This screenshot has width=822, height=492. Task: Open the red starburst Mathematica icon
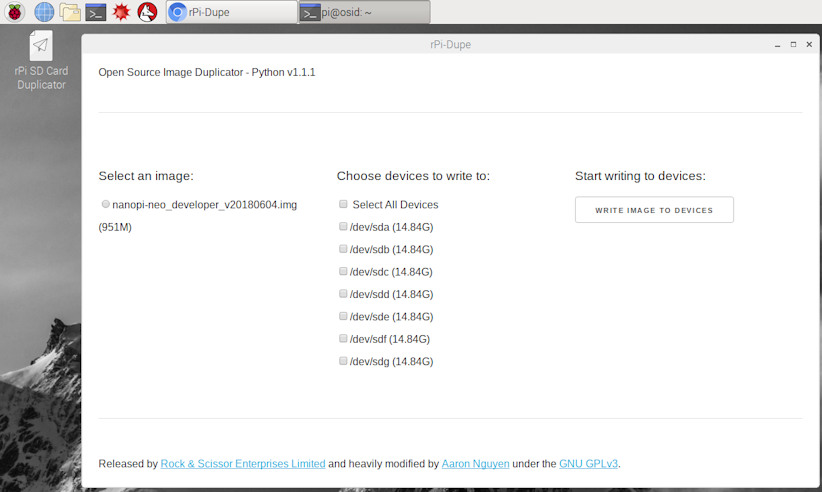pyautogui.click(x=122, y=12)
